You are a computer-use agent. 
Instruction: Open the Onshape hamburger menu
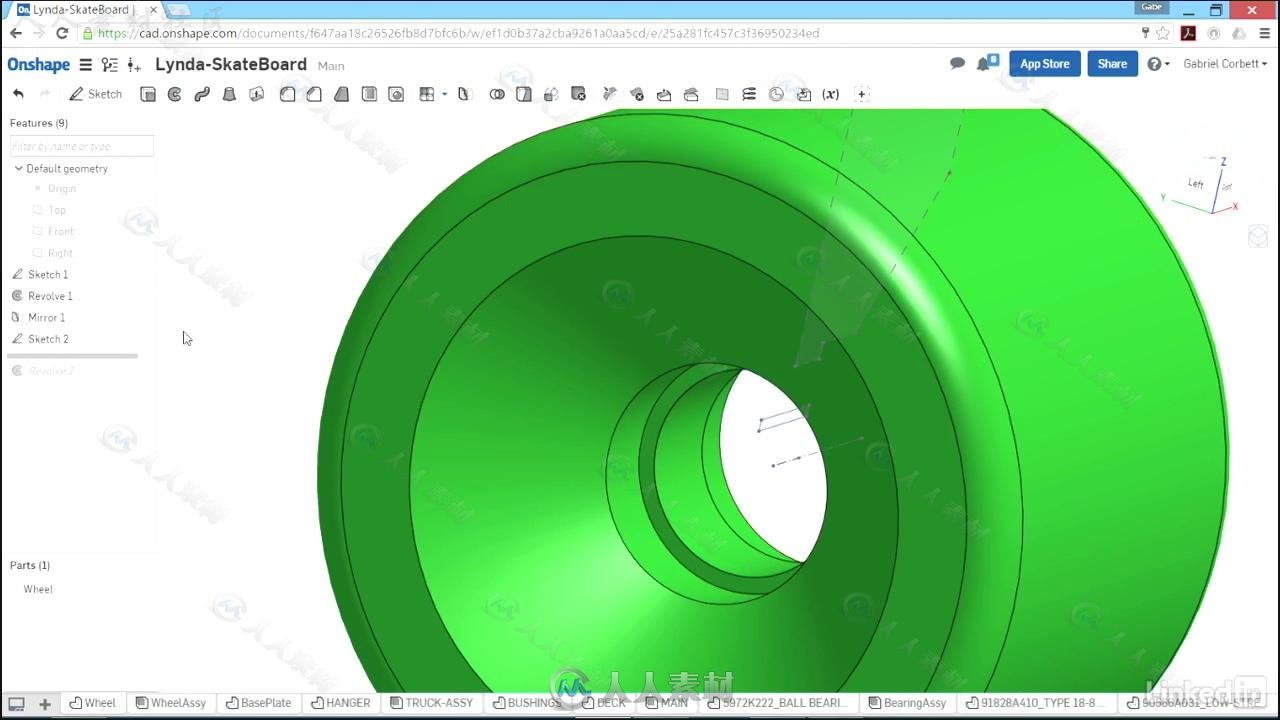(x=86, y=65)
